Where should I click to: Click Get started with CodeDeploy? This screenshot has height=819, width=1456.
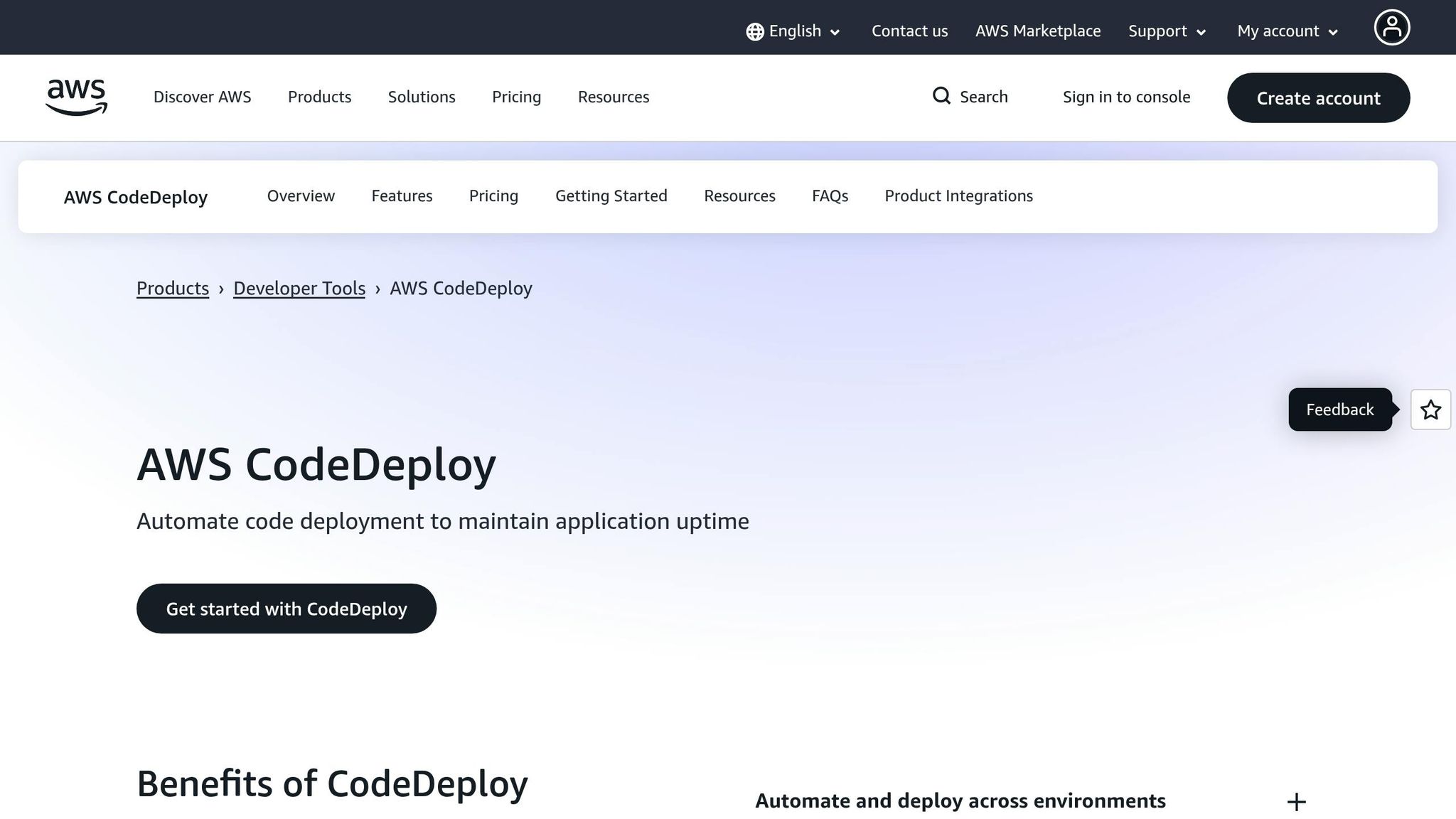click(286, 608)
